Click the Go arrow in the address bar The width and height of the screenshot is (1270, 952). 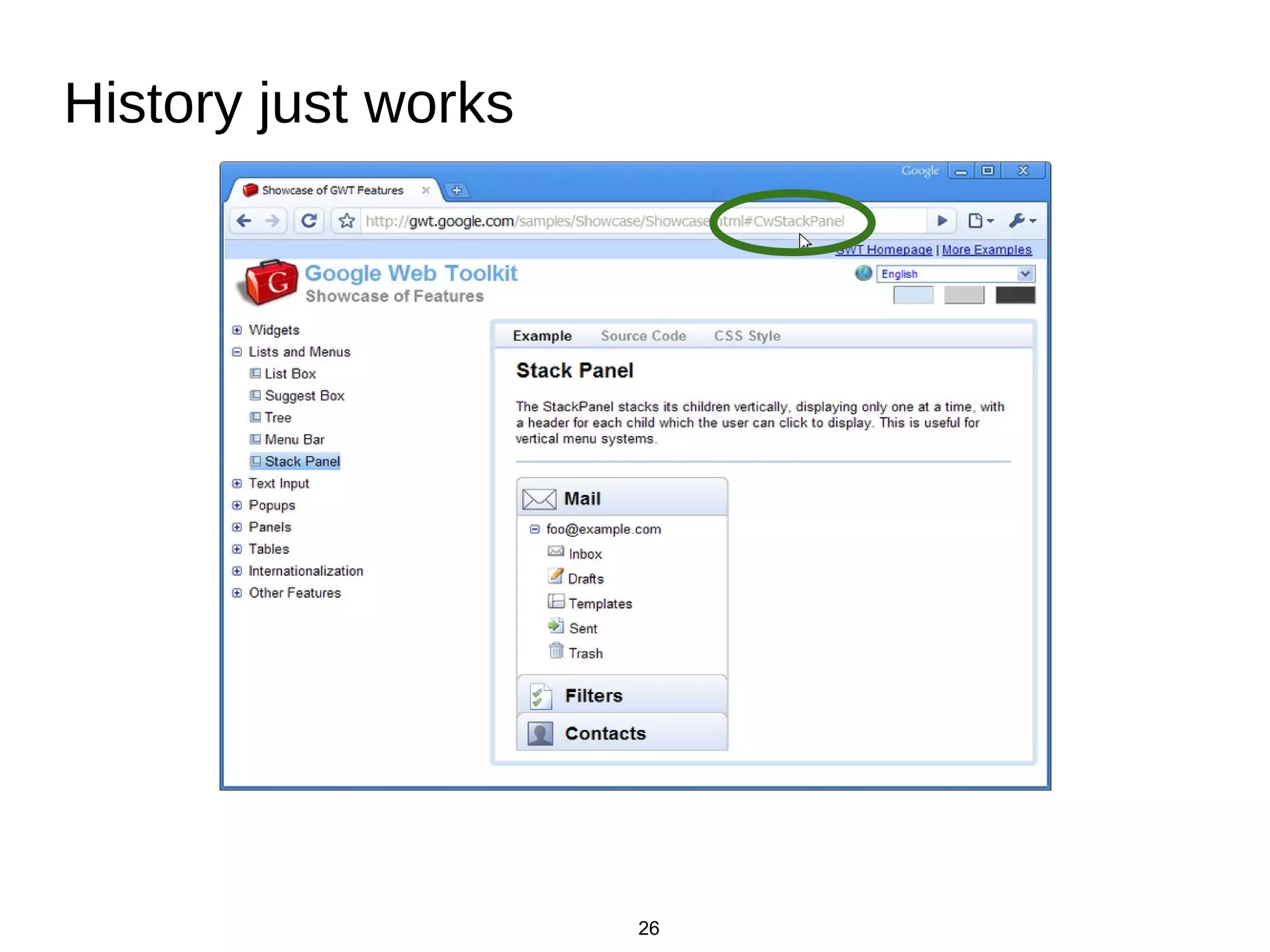942,221
